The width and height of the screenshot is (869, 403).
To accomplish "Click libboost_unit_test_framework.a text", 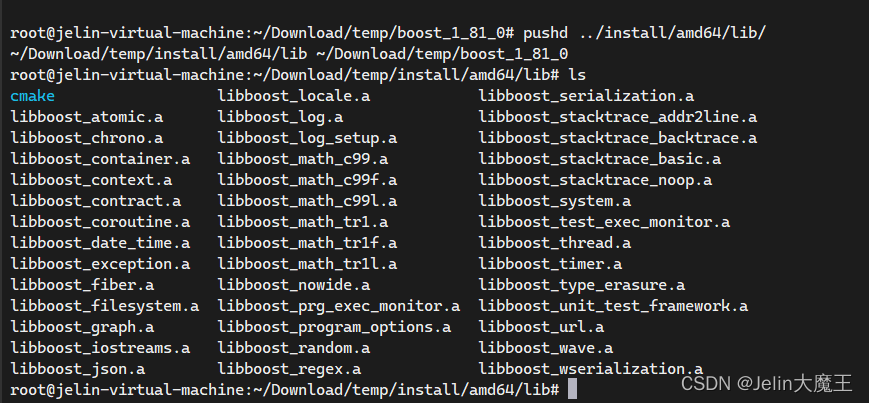I will coord(614,306).
